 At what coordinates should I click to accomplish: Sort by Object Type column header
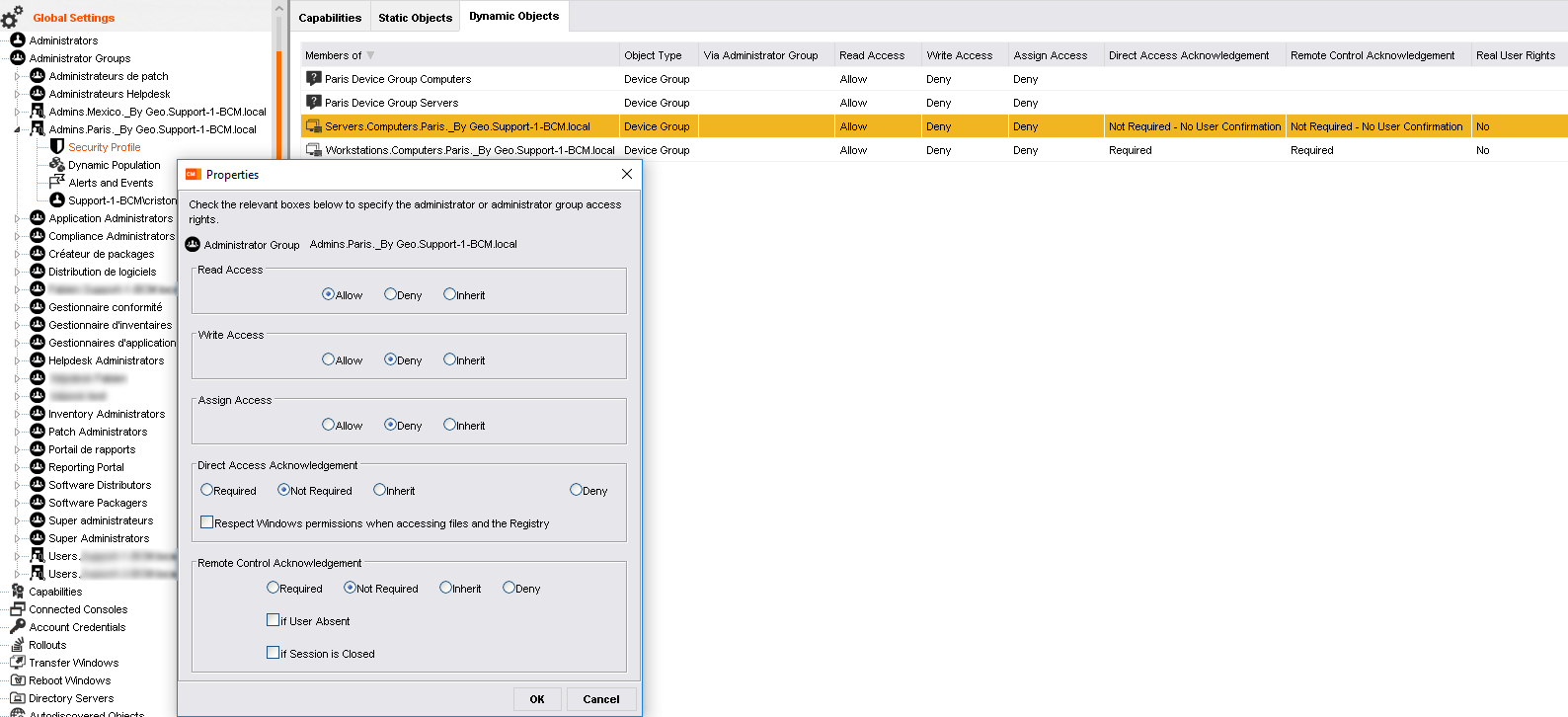(x=659, y=55)
